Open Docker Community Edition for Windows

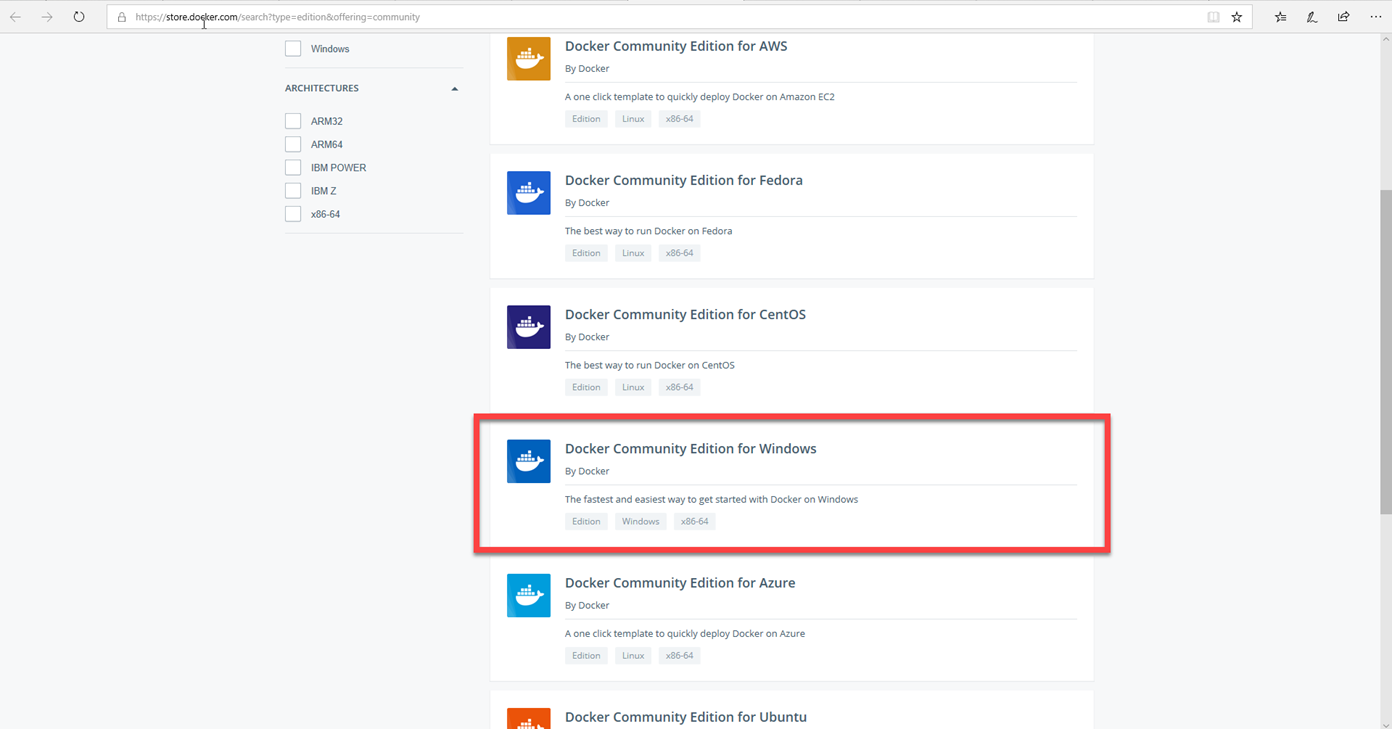690,448
